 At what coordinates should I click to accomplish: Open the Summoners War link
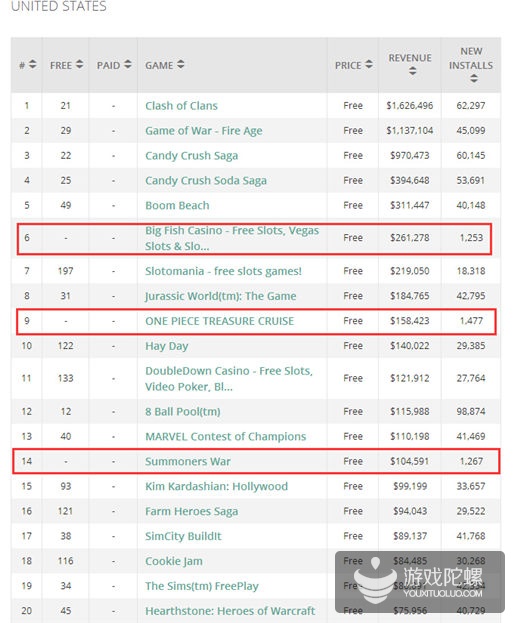coord(188,461)
